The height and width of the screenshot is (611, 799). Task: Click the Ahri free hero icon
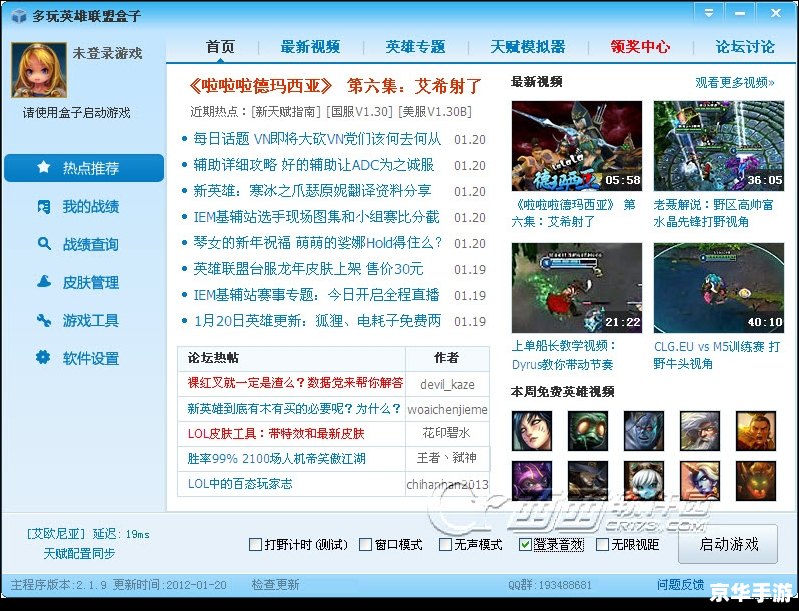[532, 431]
